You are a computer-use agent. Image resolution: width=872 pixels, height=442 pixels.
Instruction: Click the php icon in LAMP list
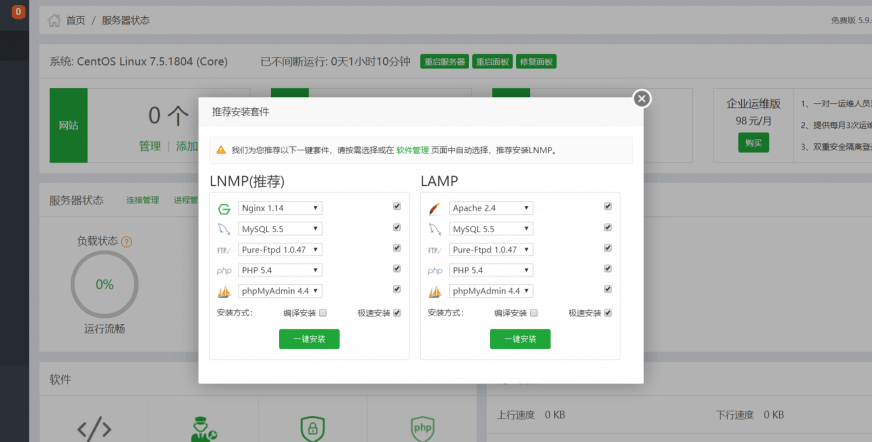(x=435, y=271)
